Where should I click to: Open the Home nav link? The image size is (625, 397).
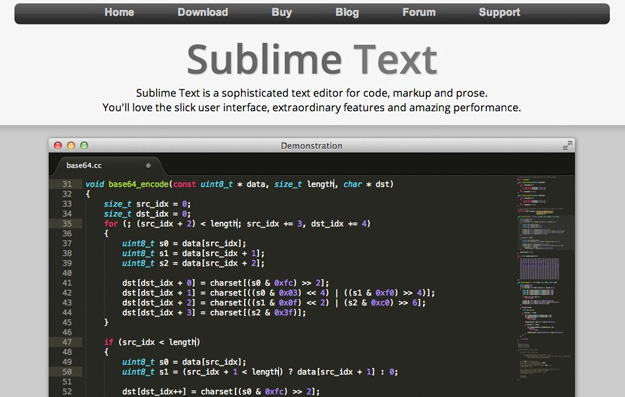tap(119, 12)
